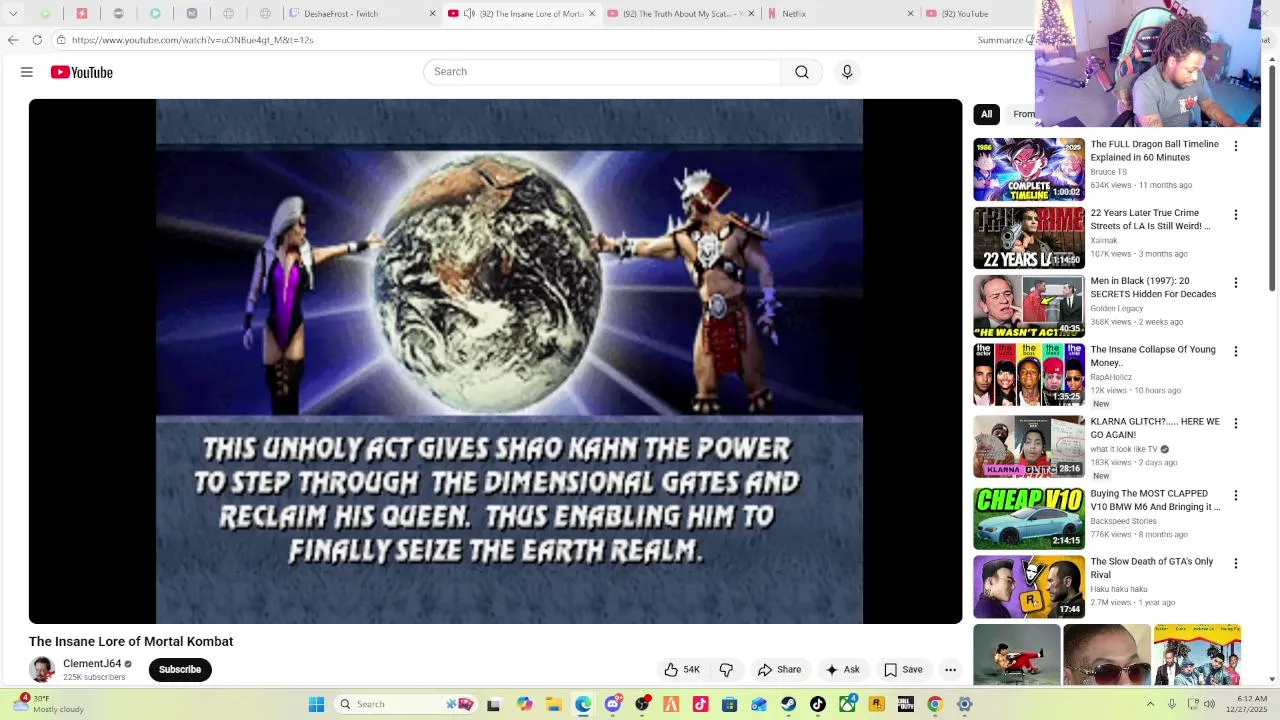Close the Netflix tab
The height and width of the screenshot is (720, 1280).
910,14
